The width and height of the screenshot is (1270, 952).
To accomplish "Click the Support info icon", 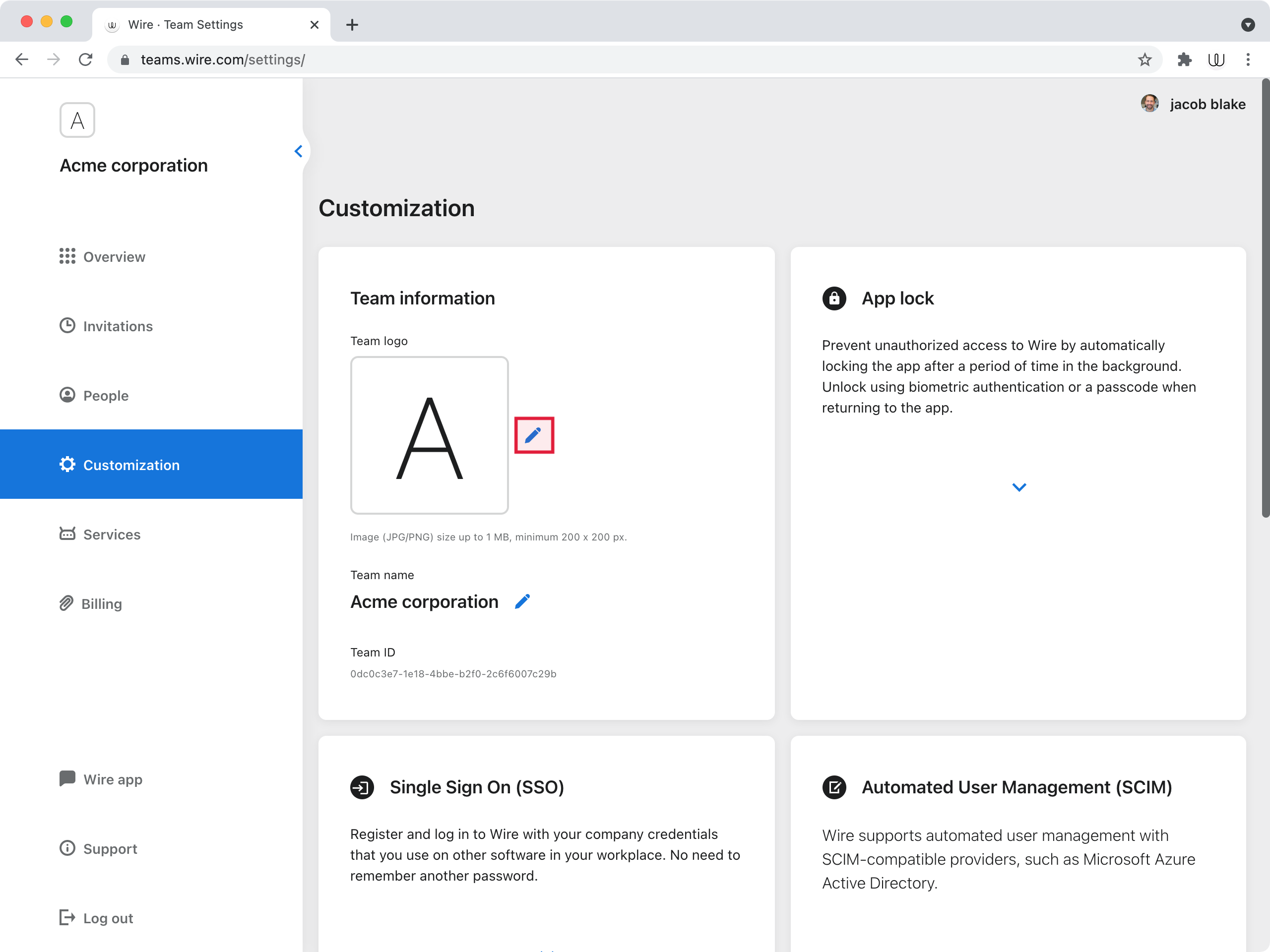I will click(67, 847).
